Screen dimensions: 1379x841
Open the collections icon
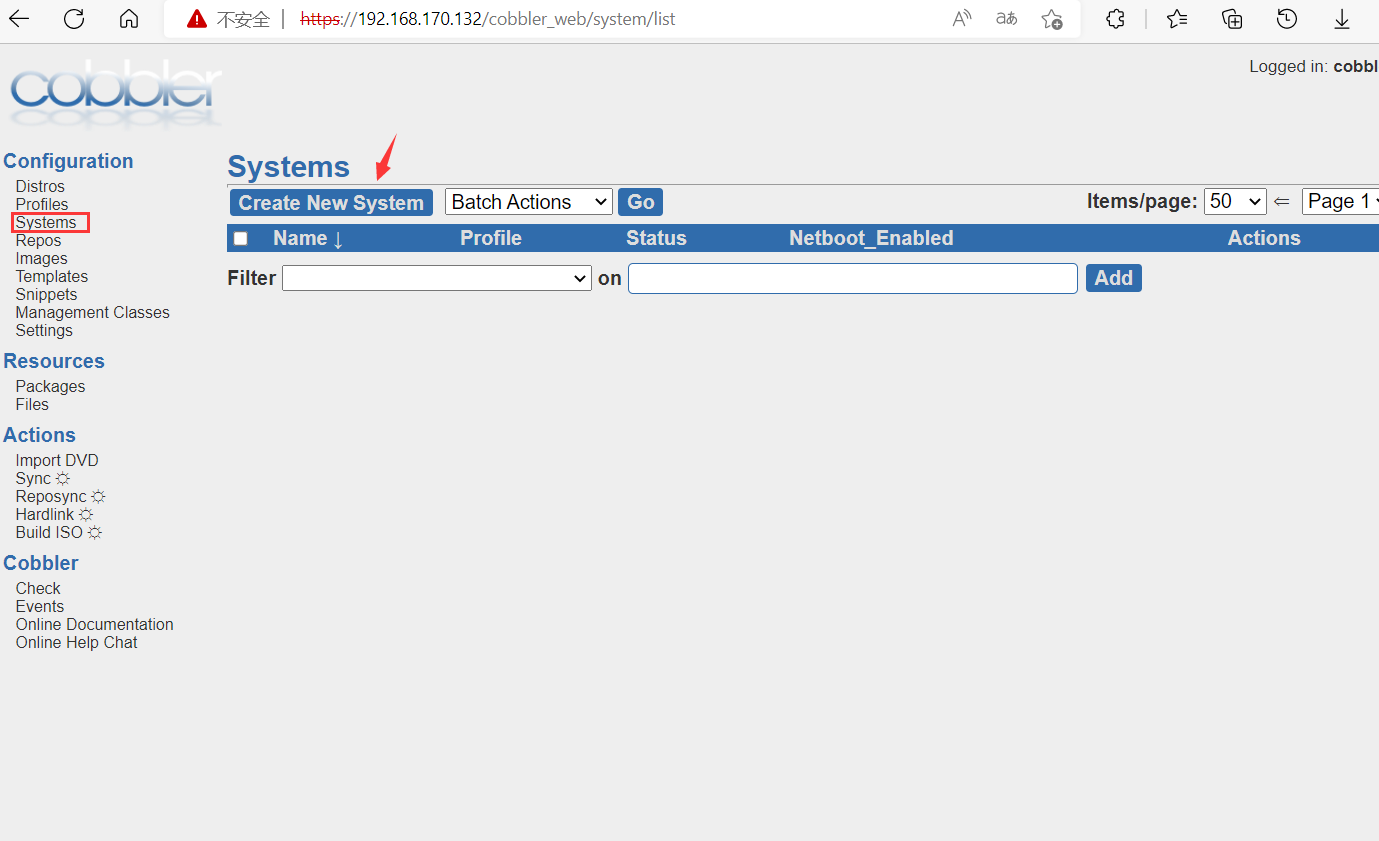tap(1233, 19)
